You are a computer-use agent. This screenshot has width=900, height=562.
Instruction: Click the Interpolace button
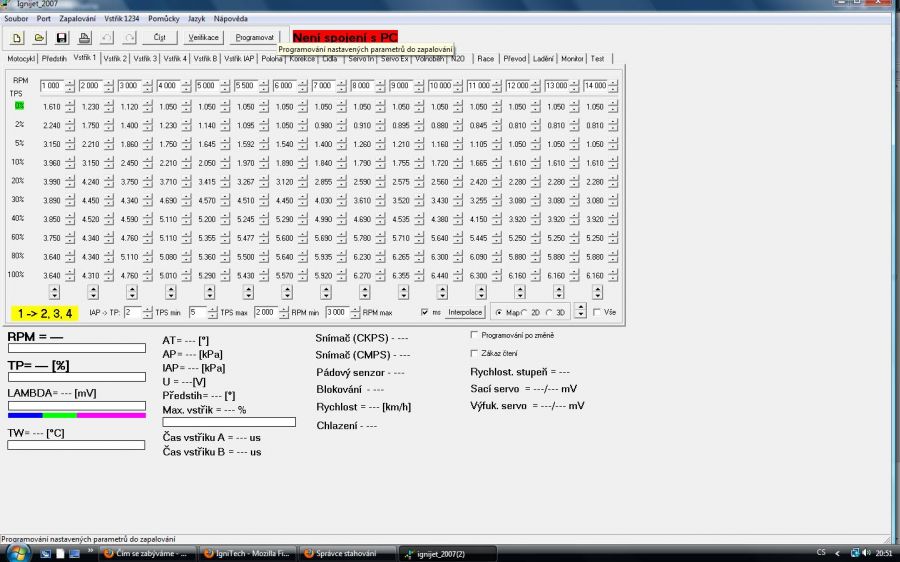click(464, 312)
